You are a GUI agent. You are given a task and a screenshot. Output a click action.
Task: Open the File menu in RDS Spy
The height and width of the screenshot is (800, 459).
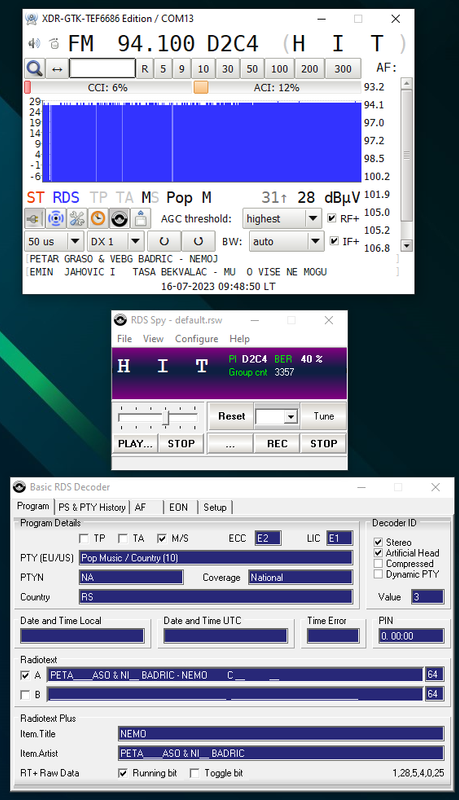point(124,339)
